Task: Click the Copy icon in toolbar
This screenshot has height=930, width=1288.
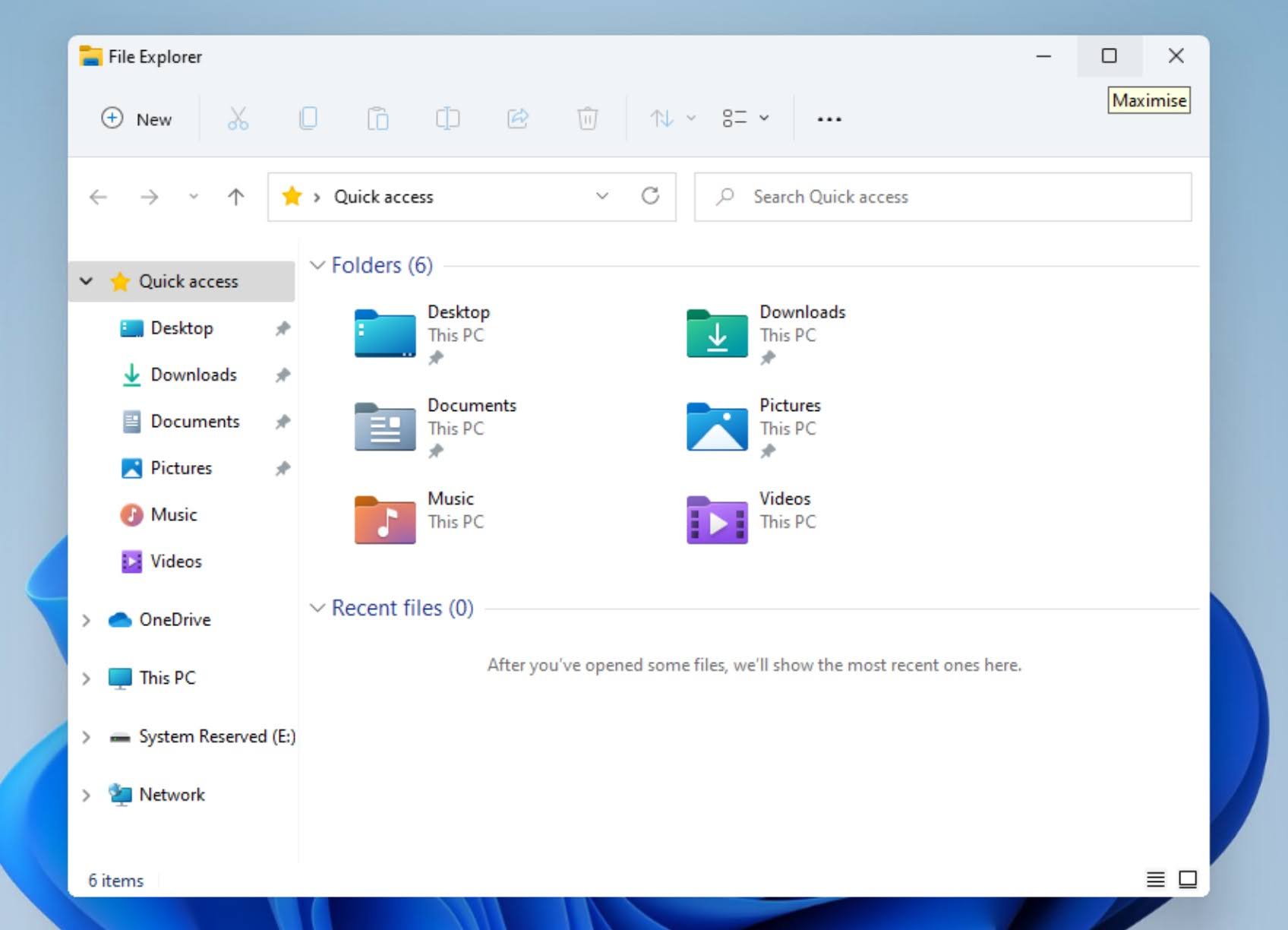Action: 308,119
